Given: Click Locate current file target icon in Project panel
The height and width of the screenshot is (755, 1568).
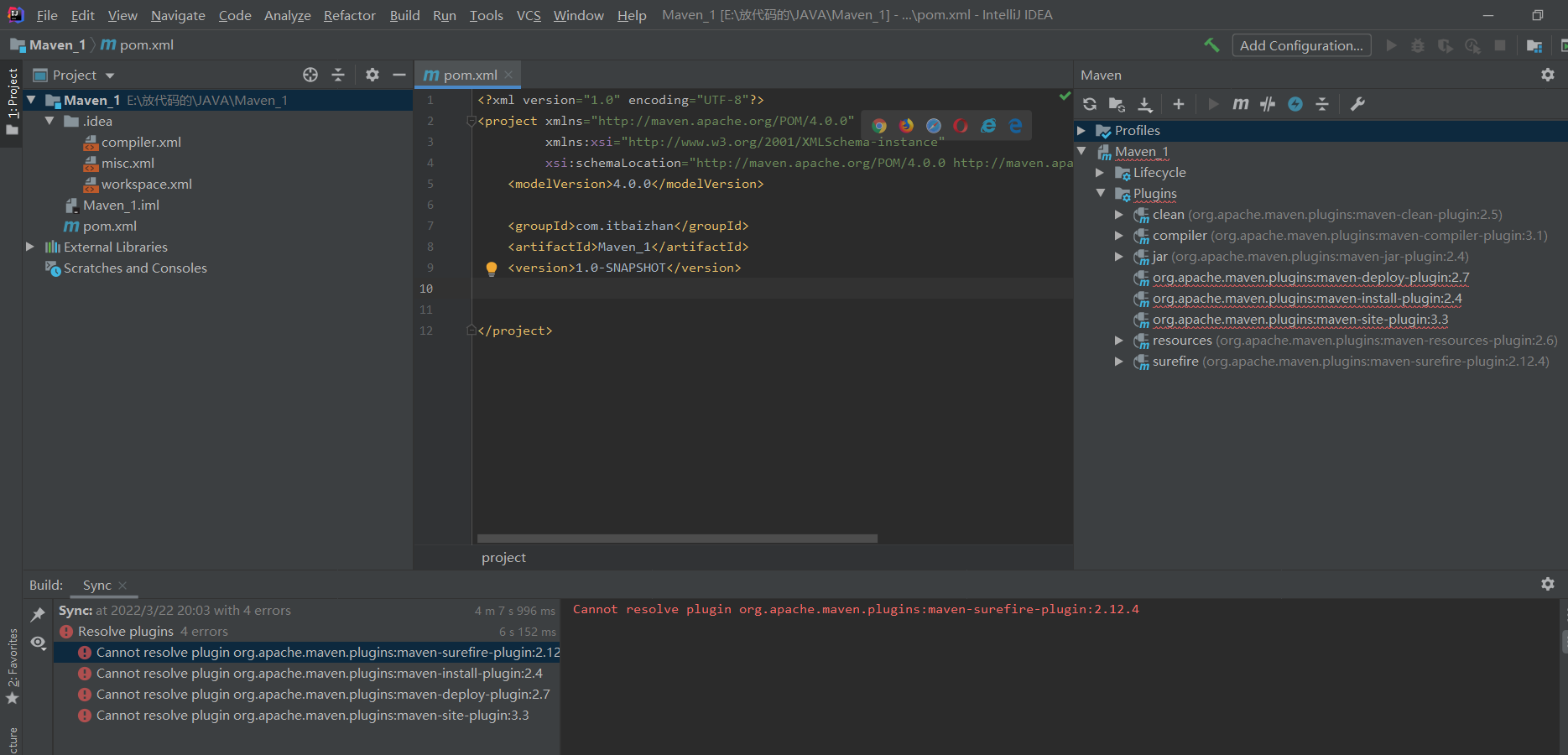Looking at the screenshot, I should click(310, 75).
